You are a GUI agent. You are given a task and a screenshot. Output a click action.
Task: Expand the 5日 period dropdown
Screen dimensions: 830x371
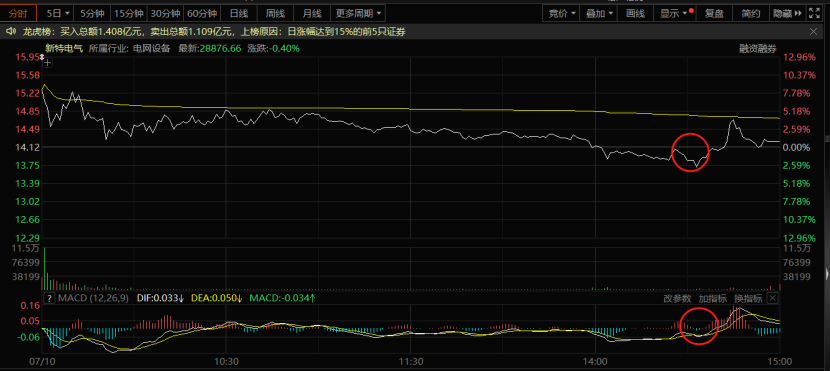click(x=58, y=13)
